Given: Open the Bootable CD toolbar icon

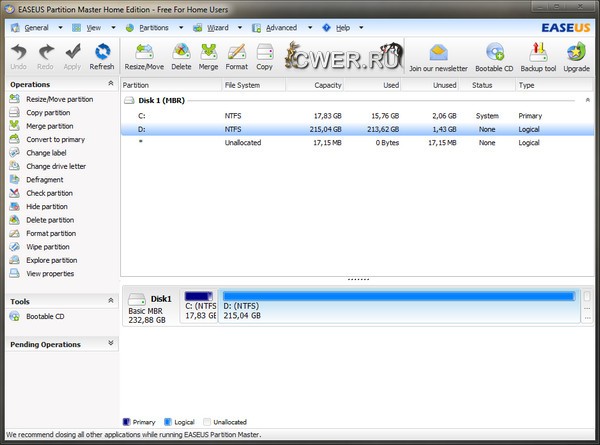Looking at the screenshot, I should [495, 56].
